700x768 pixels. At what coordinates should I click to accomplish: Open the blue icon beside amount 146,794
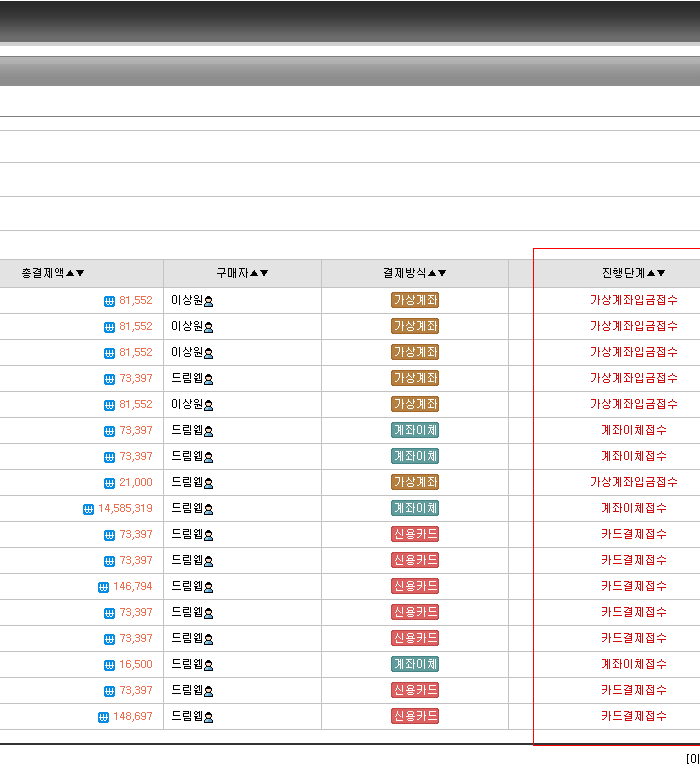(x=103, y=587)
